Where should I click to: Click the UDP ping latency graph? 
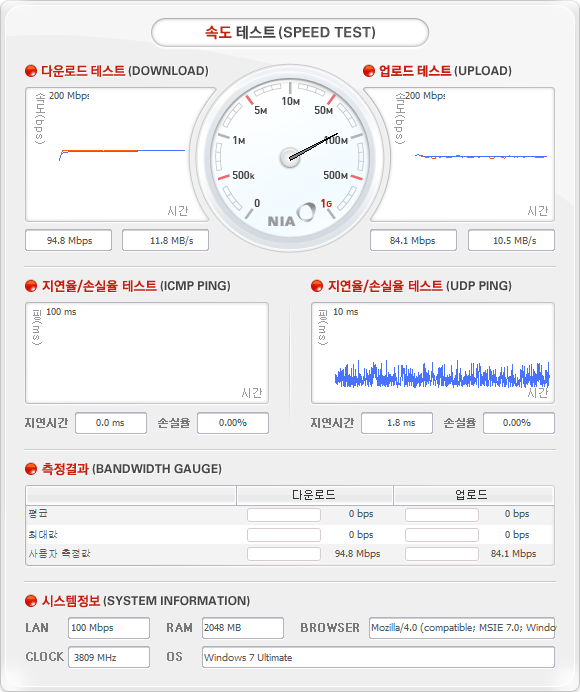(x=433, y=353)
